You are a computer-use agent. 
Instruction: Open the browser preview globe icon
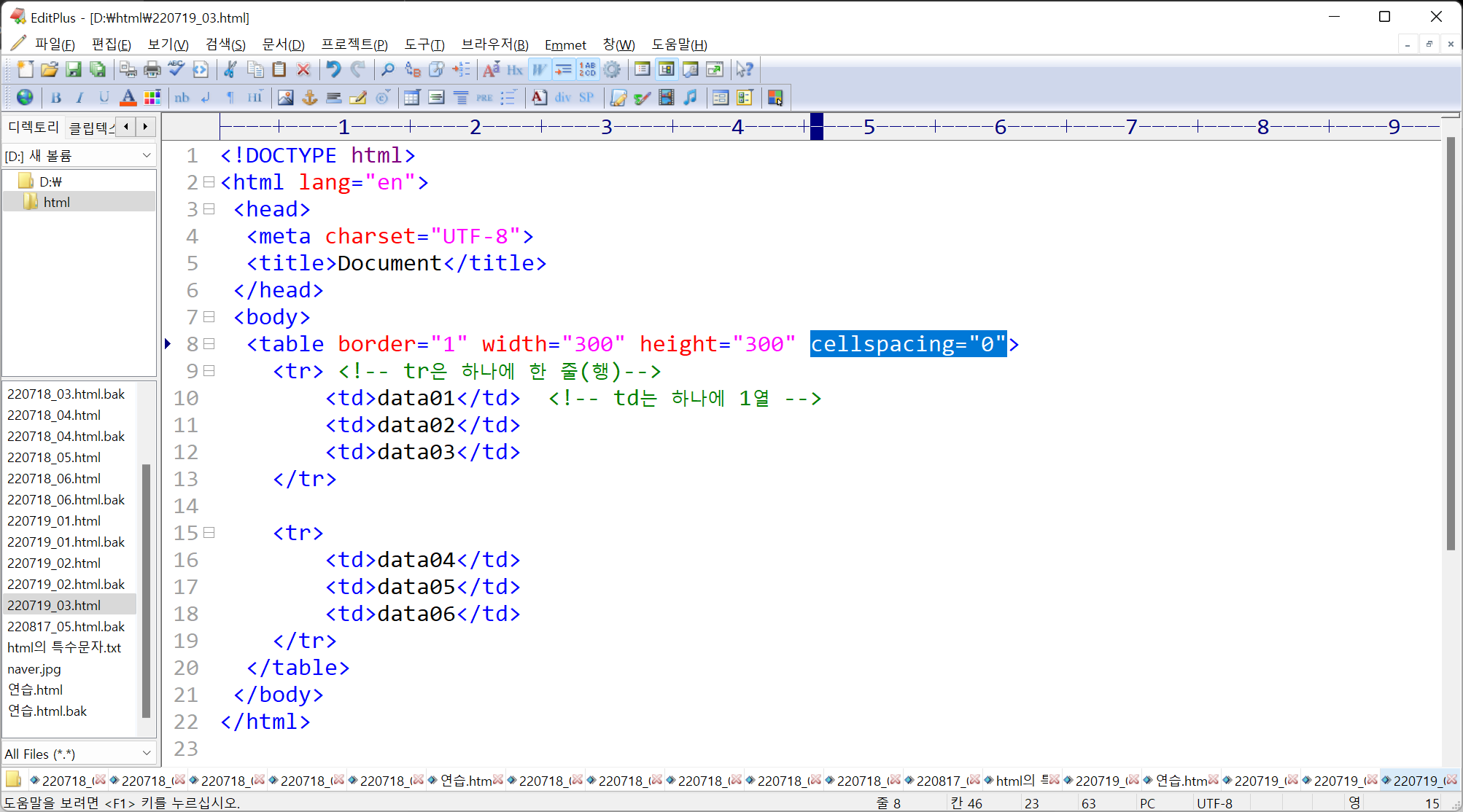click(25, 98)
